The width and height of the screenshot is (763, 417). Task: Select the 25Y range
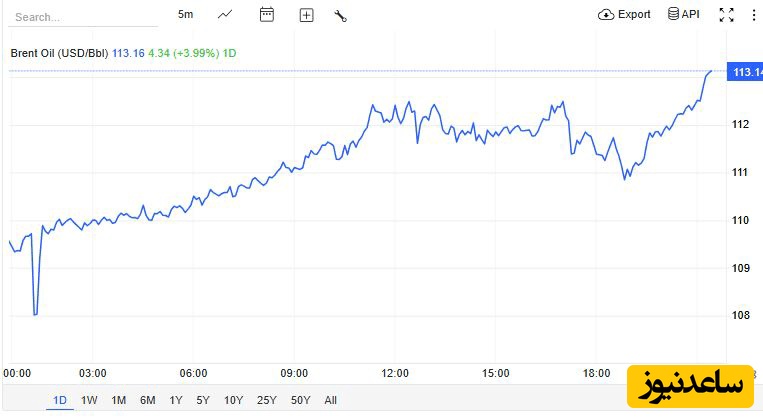(267, 400)
